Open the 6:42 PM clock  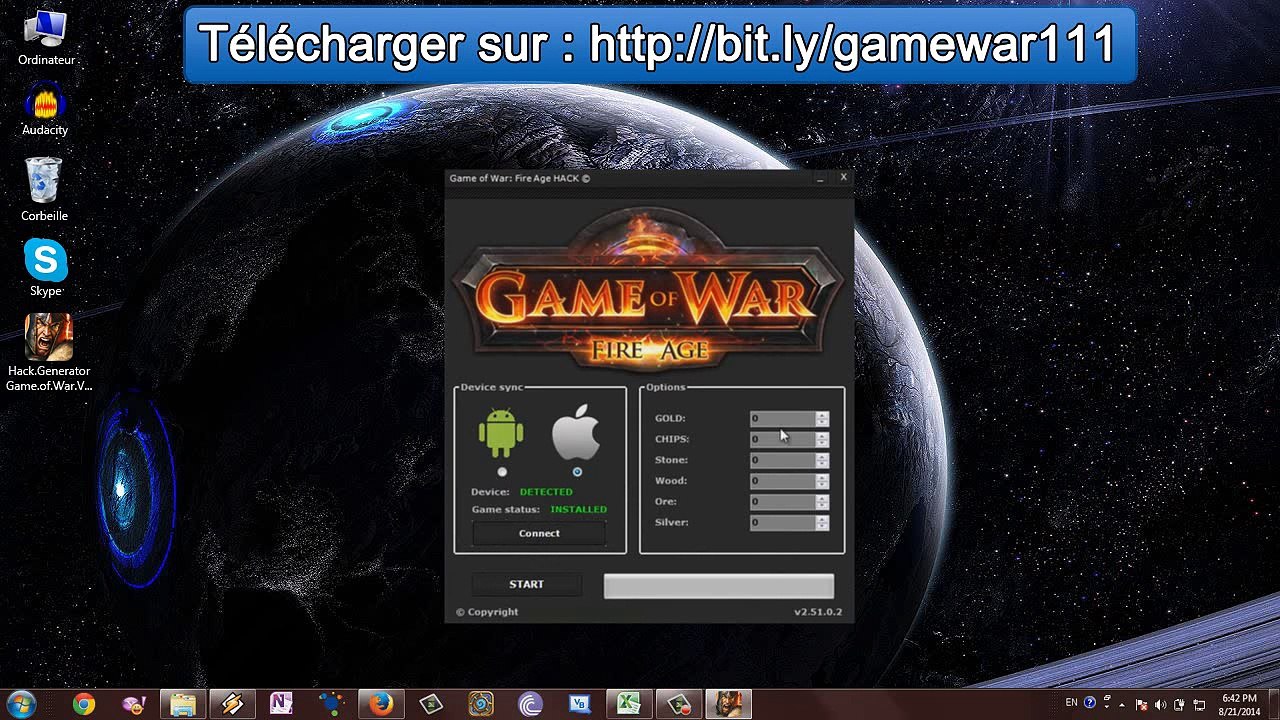tap(1239, 704)
